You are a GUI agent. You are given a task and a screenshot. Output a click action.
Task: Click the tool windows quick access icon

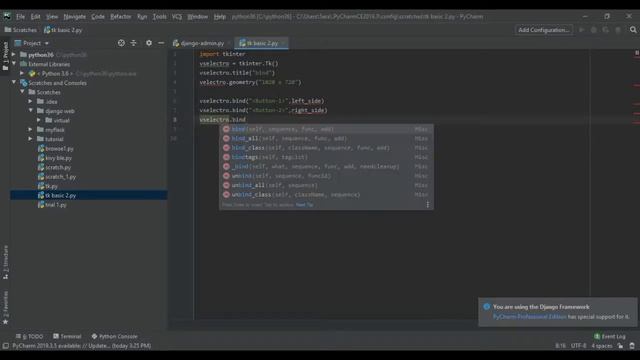tap(5, 346)
